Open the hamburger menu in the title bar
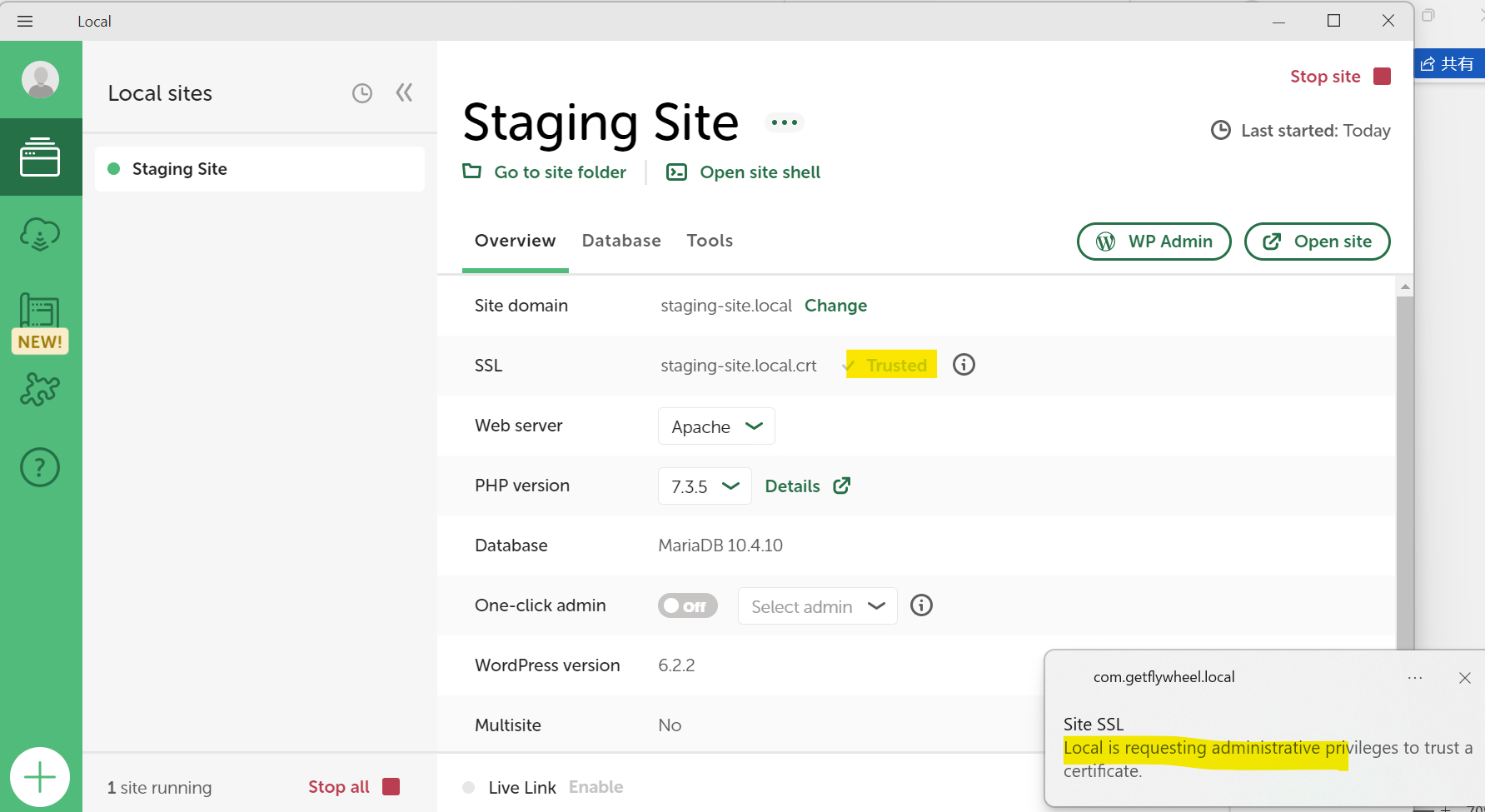1485x812 pixels. coord(25,21)
